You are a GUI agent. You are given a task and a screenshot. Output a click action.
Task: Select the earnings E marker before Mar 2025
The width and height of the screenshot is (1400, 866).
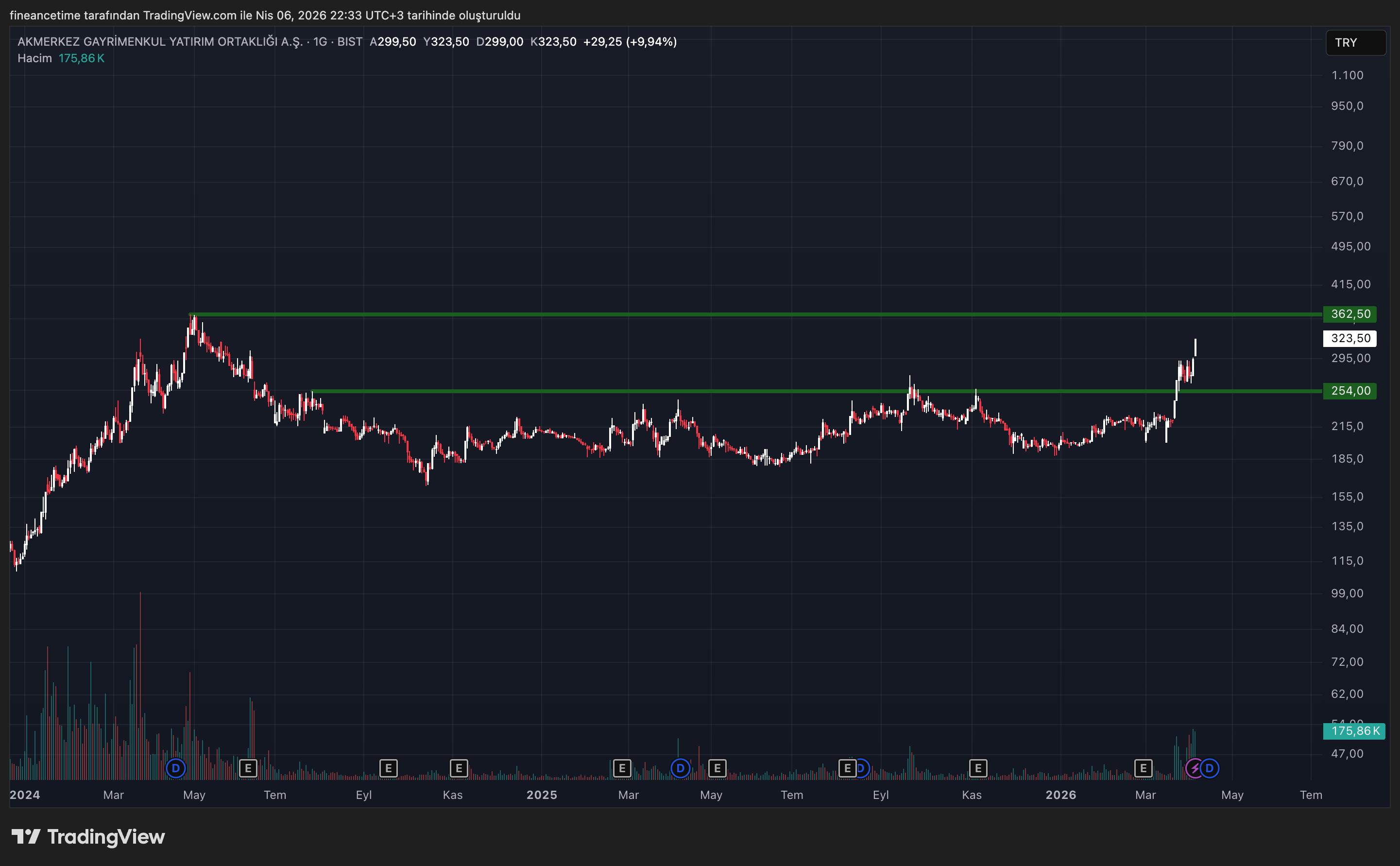[622, 768]
